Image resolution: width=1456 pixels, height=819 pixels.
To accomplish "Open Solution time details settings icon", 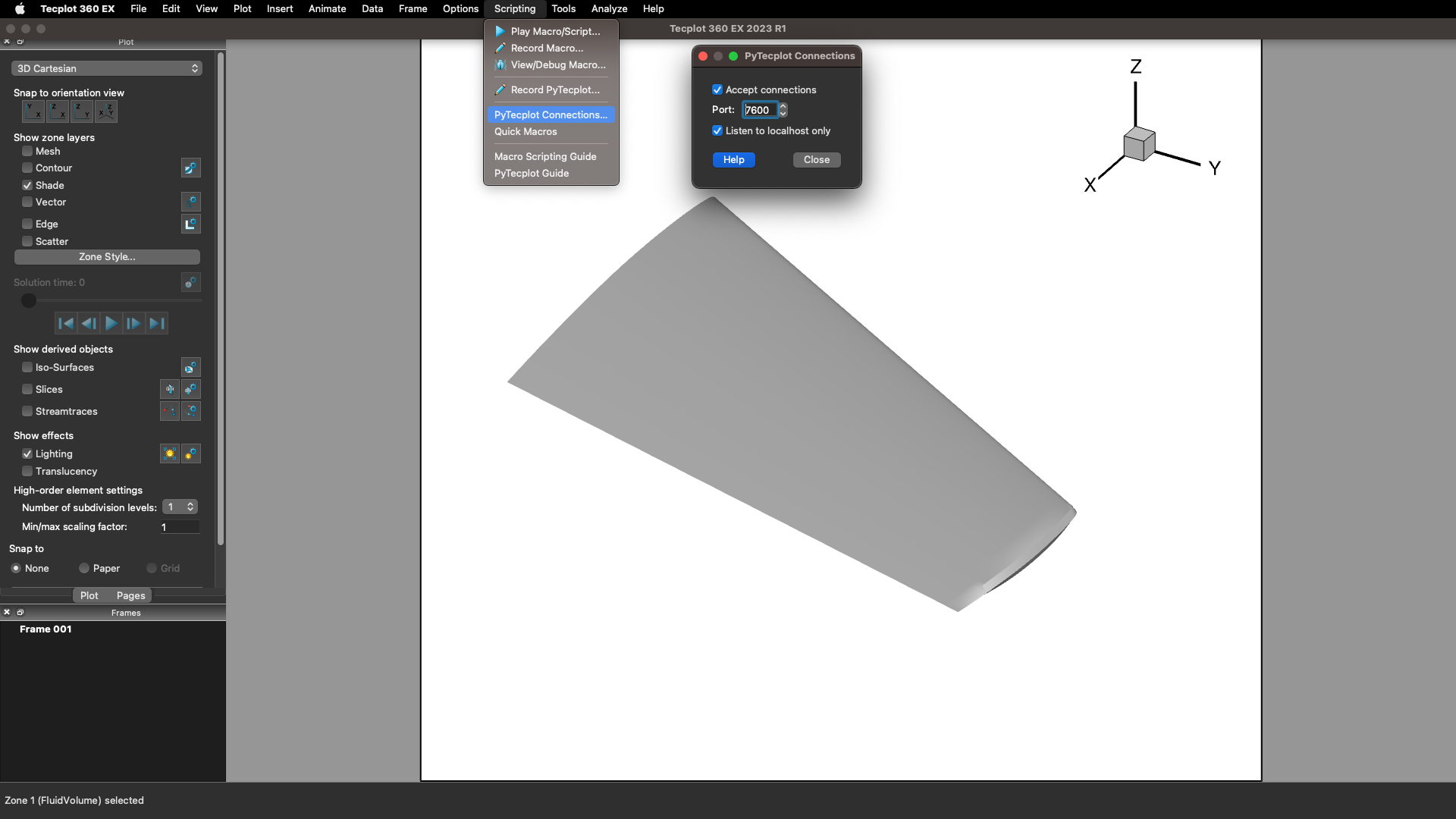I will 191,282.
